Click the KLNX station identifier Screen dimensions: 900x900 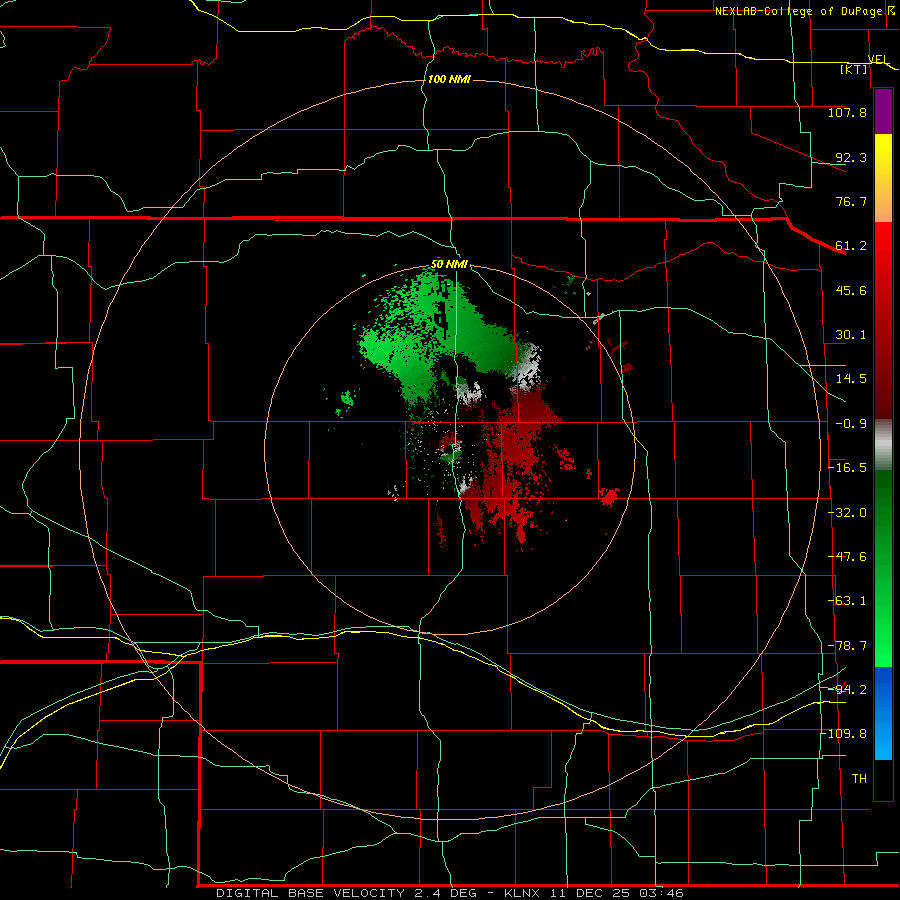522,893
